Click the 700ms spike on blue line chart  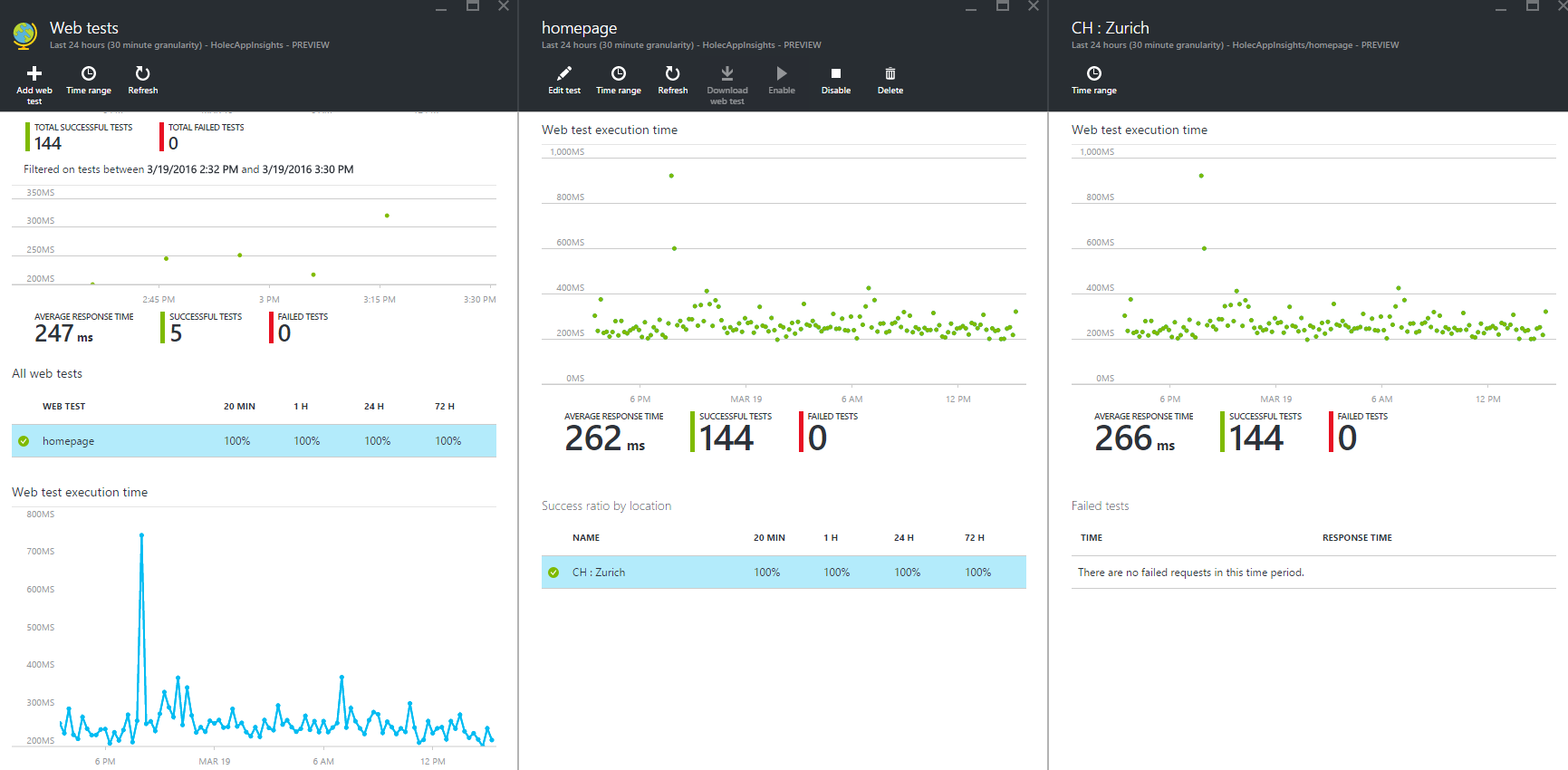click(141, 535)
